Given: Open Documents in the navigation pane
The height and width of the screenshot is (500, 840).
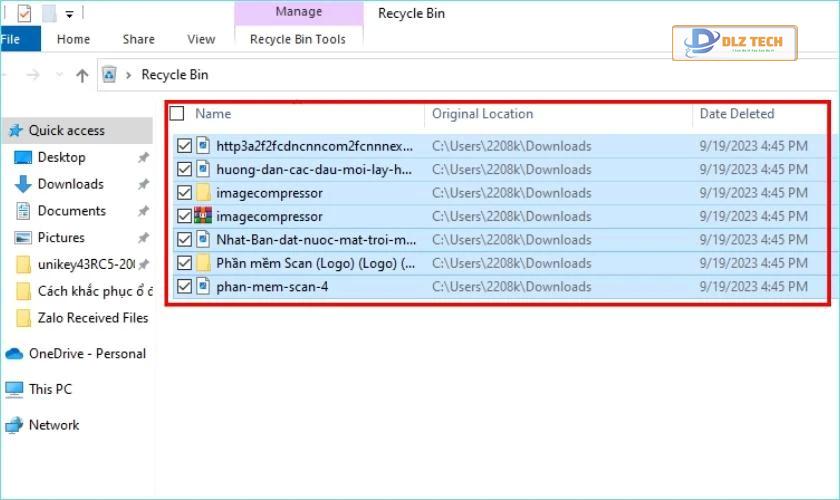Looking at the screenshot, I should tap(71, 211).
